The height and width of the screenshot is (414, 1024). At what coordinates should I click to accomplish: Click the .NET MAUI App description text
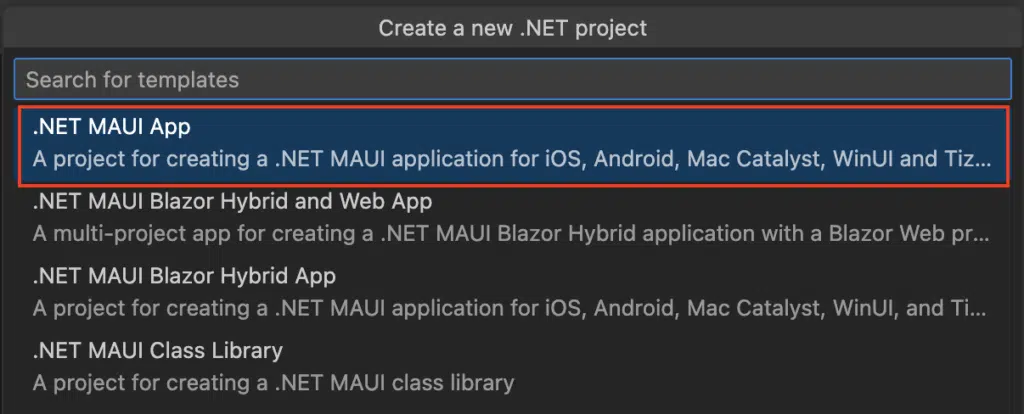click(512, 159)
